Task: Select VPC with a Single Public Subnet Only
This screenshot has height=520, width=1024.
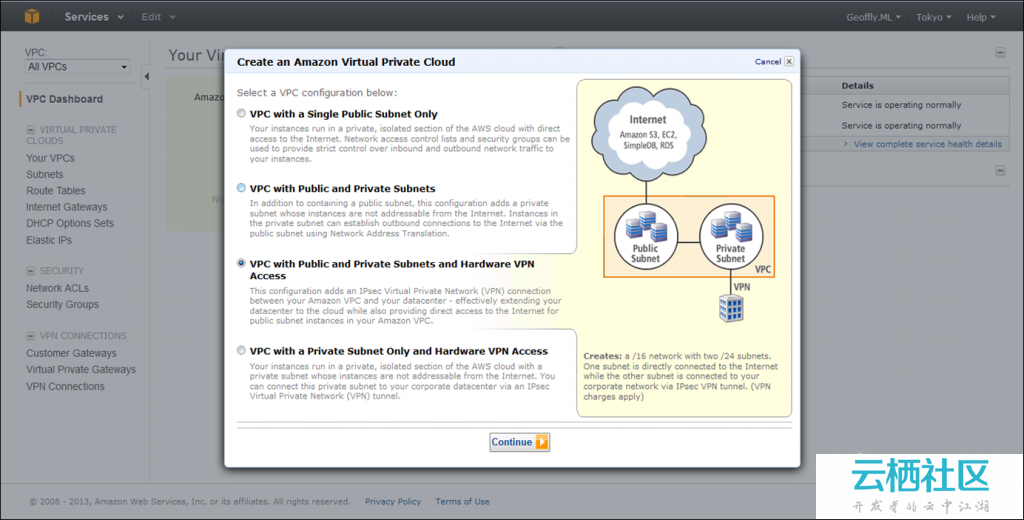Action: 241,114
